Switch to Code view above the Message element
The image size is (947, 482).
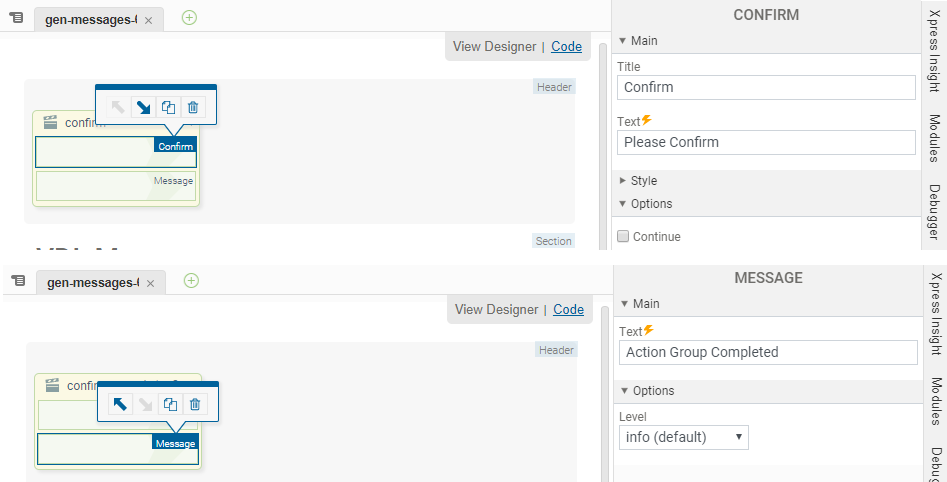click(x=568, y=310)
